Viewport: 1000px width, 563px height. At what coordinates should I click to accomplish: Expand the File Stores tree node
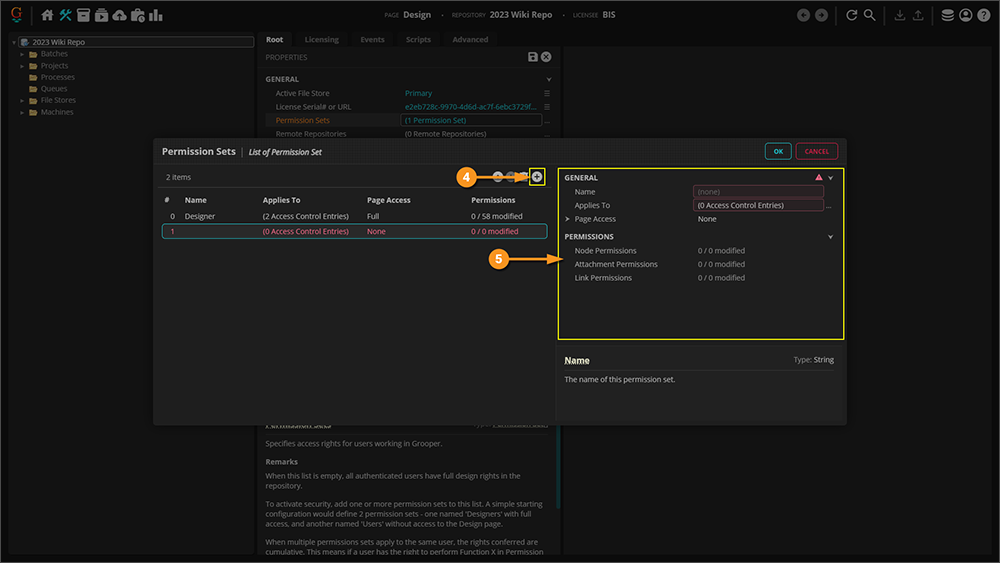22,100
